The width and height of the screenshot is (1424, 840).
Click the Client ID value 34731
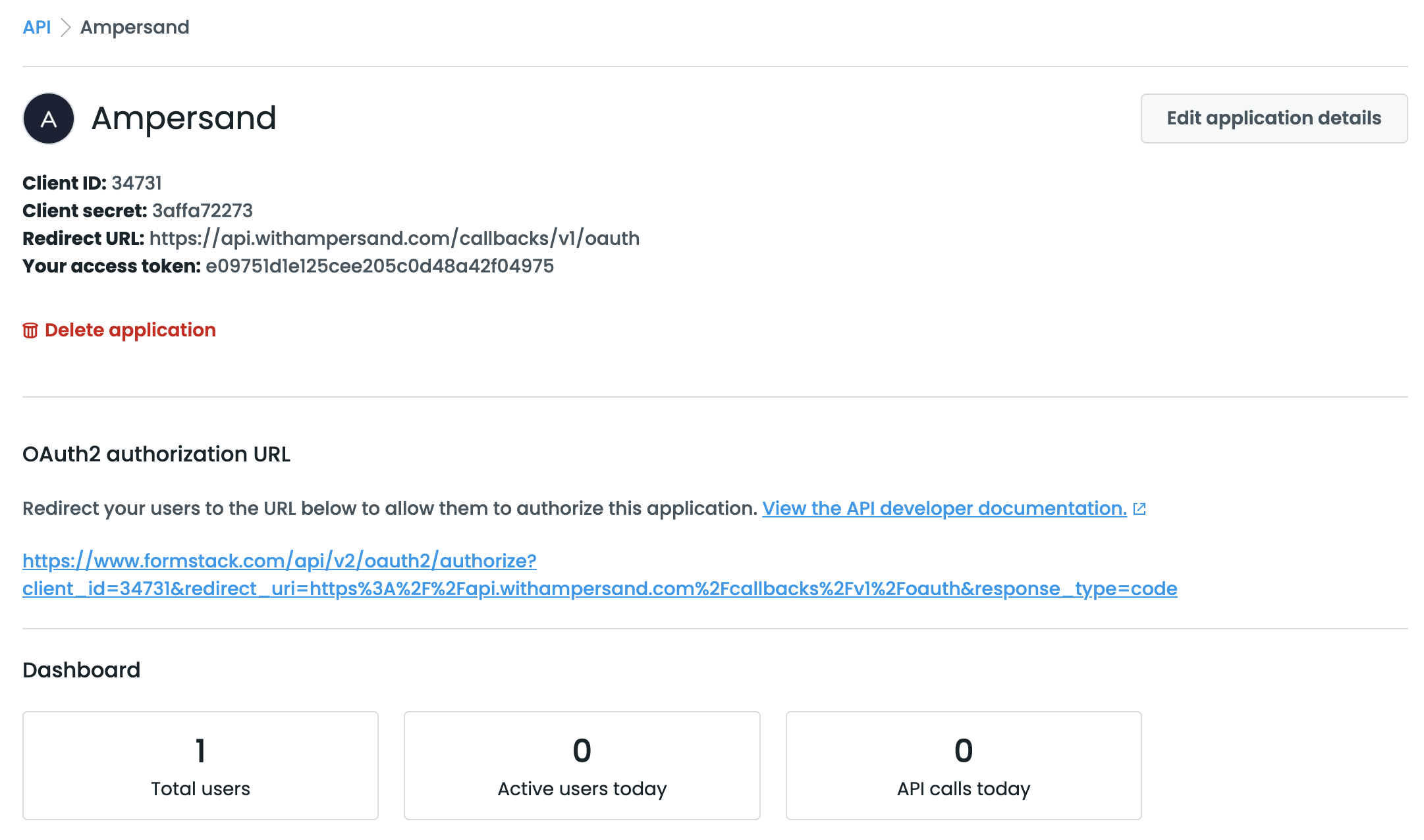pos(137,183)
